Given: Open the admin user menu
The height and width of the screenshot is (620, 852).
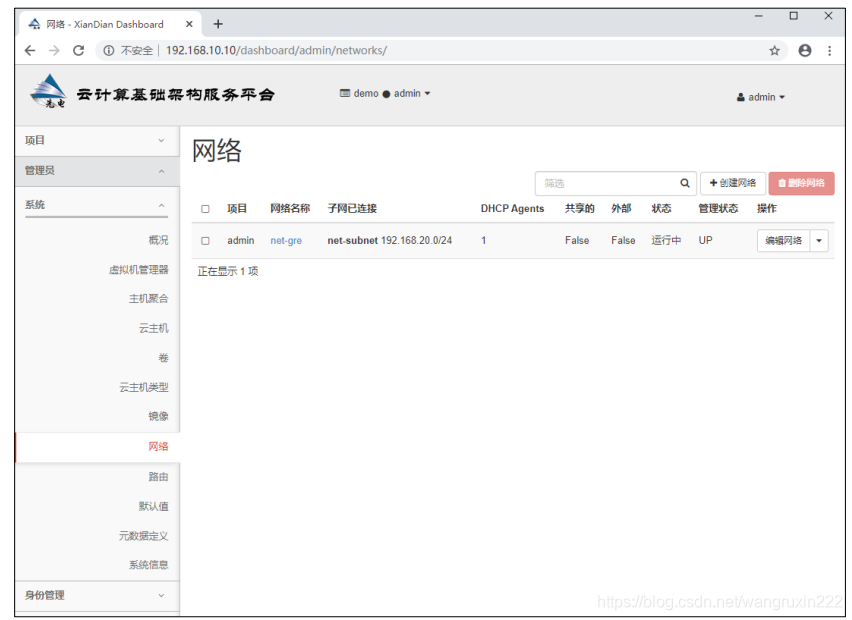Looking at the screenshot, I should coord(761,97).
